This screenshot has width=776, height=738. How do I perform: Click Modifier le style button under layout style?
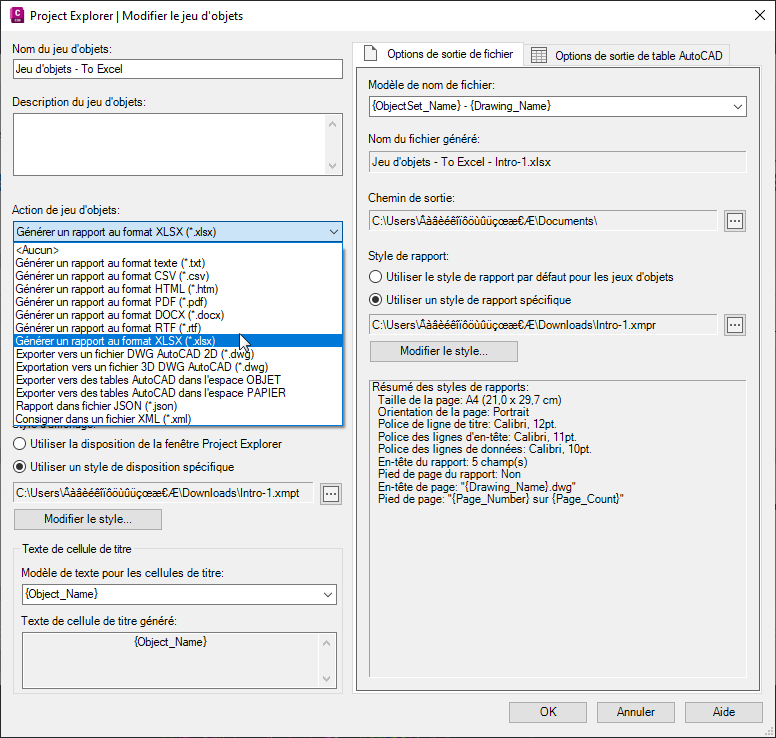(88, 519)
